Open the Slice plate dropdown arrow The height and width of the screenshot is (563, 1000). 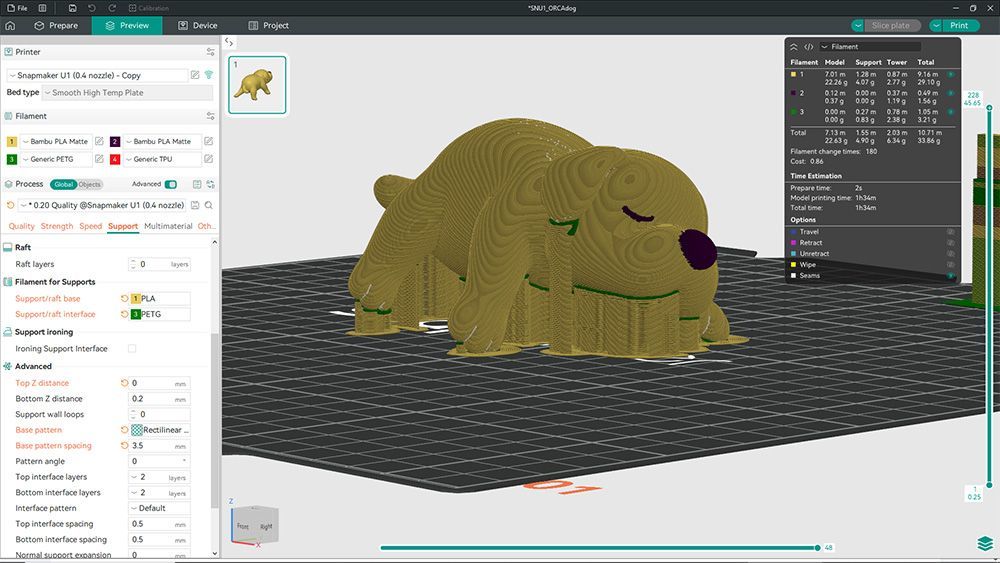pos(858,26)
